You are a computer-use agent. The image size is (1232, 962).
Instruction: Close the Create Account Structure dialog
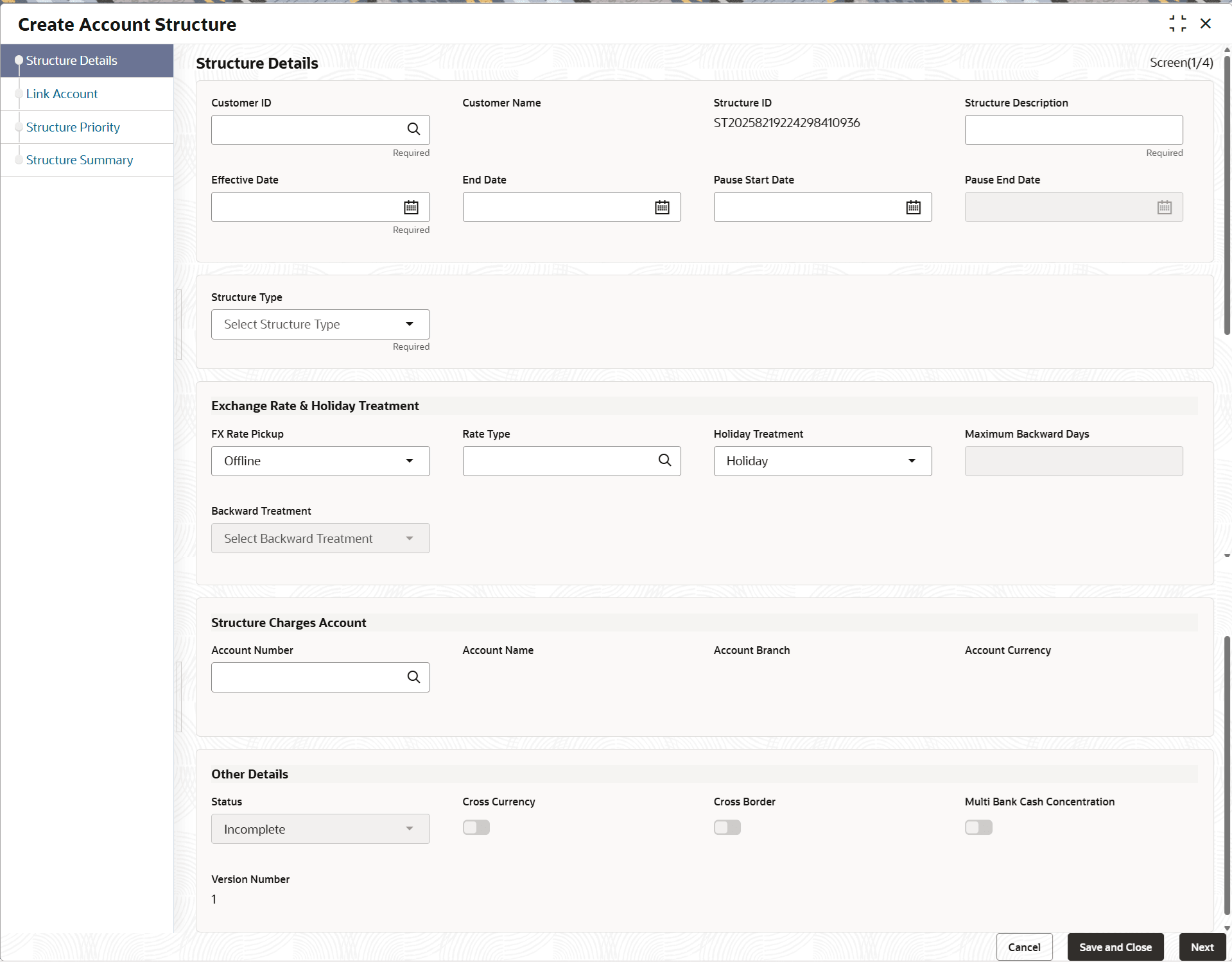coord(1205,24)
